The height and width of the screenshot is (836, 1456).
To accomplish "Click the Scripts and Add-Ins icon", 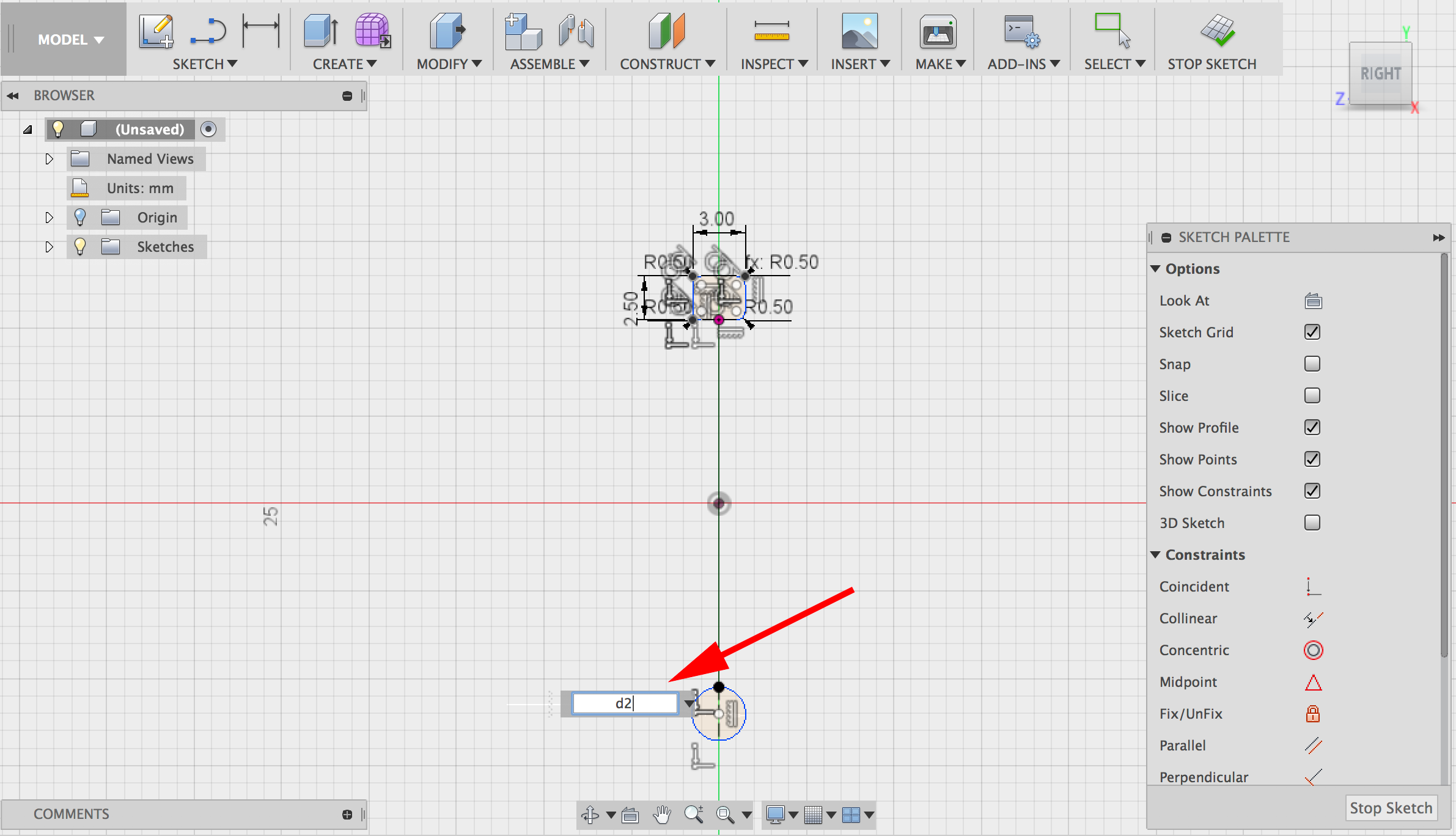I will pyautogui.click(x=1022, y=31).
